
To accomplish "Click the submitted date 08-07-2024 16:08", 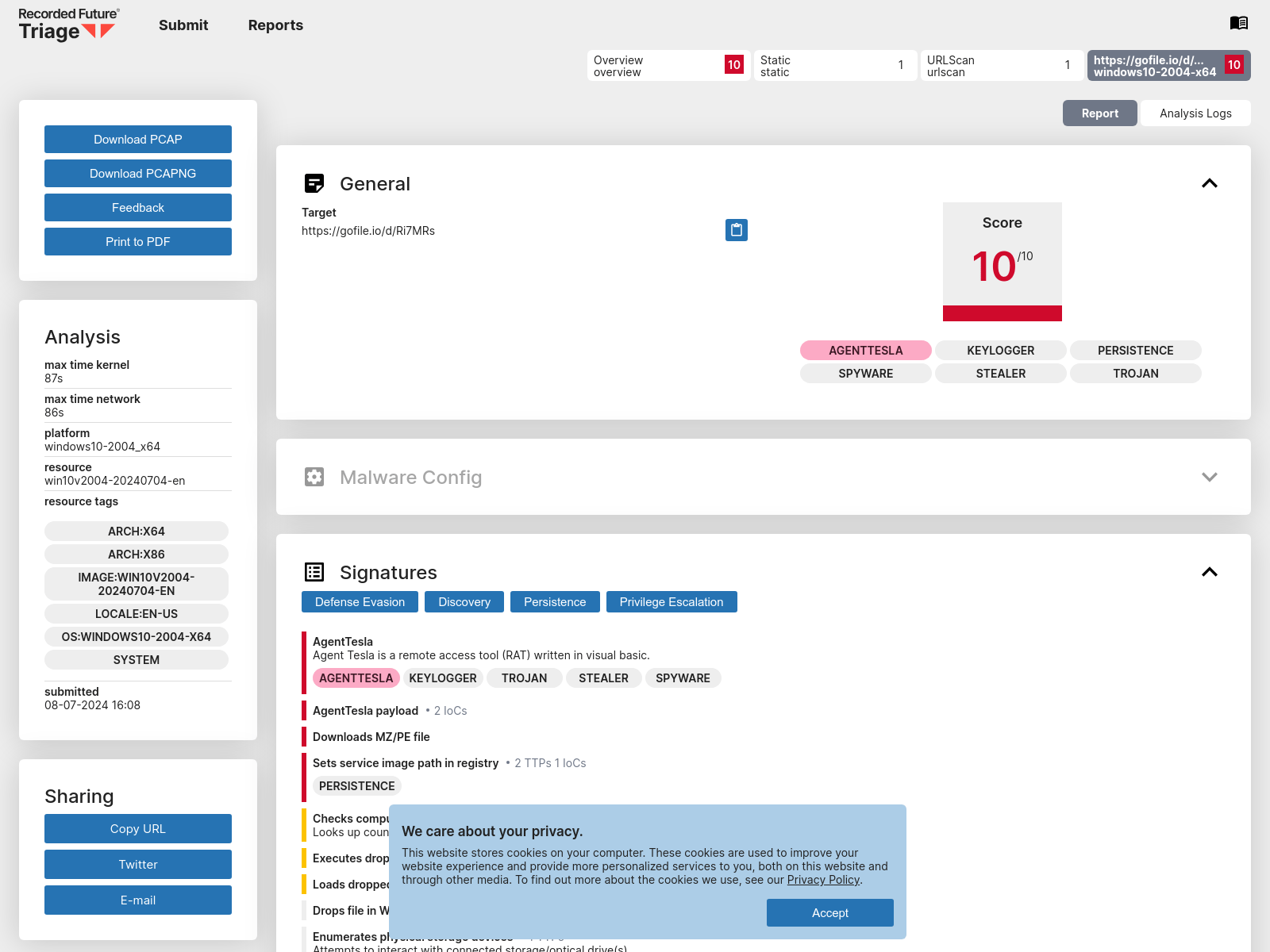I will pyautogui.click(x=92, y=705).
